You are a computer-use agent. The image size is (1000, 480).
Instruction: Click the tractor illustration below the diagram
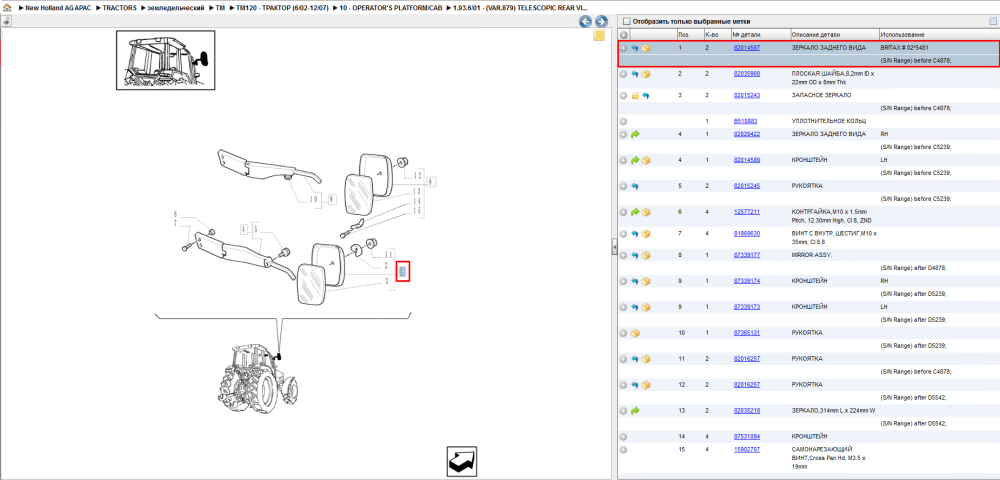[x=258, y=380]
